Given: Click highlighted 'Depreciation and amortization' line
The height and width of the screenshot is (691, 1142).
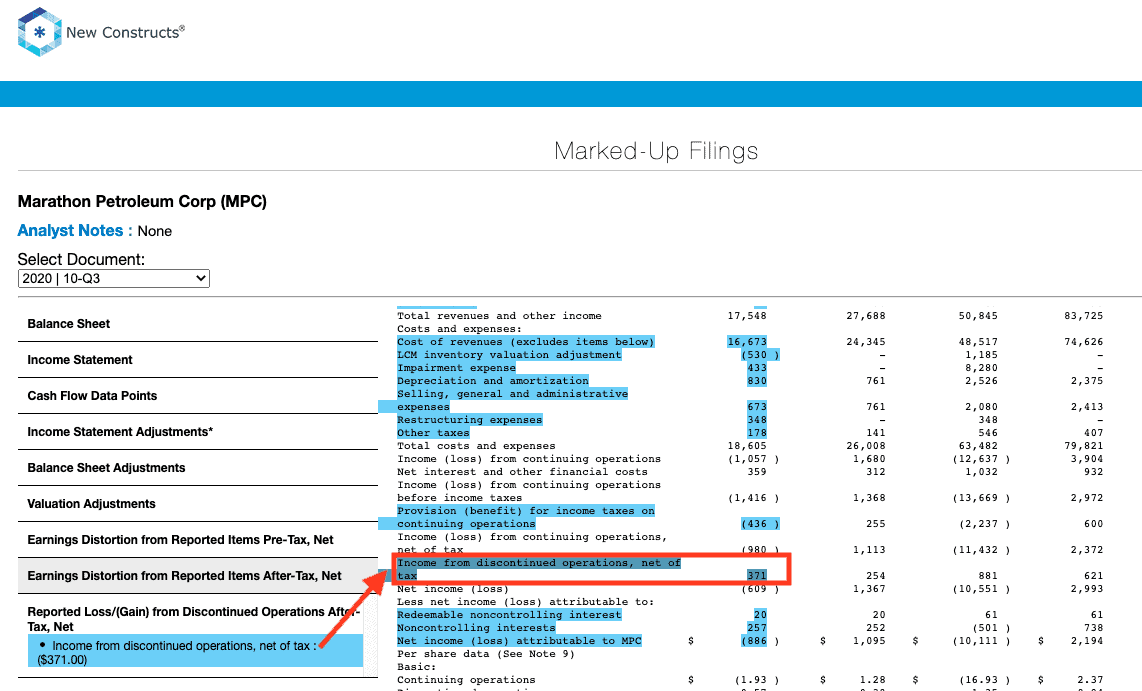Looking at the screenshot, I should tap(492, 381).
